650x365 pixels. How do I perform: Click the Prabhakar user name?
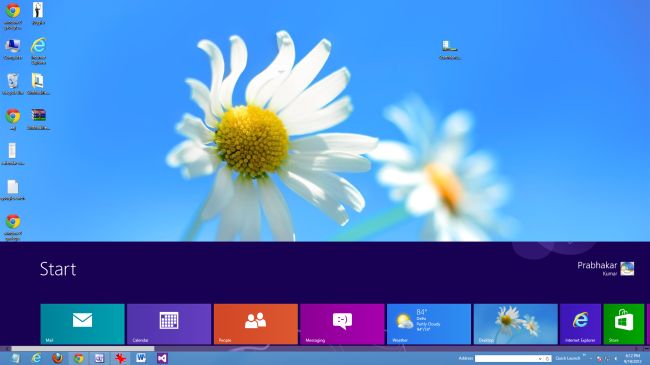coord(597,265)
